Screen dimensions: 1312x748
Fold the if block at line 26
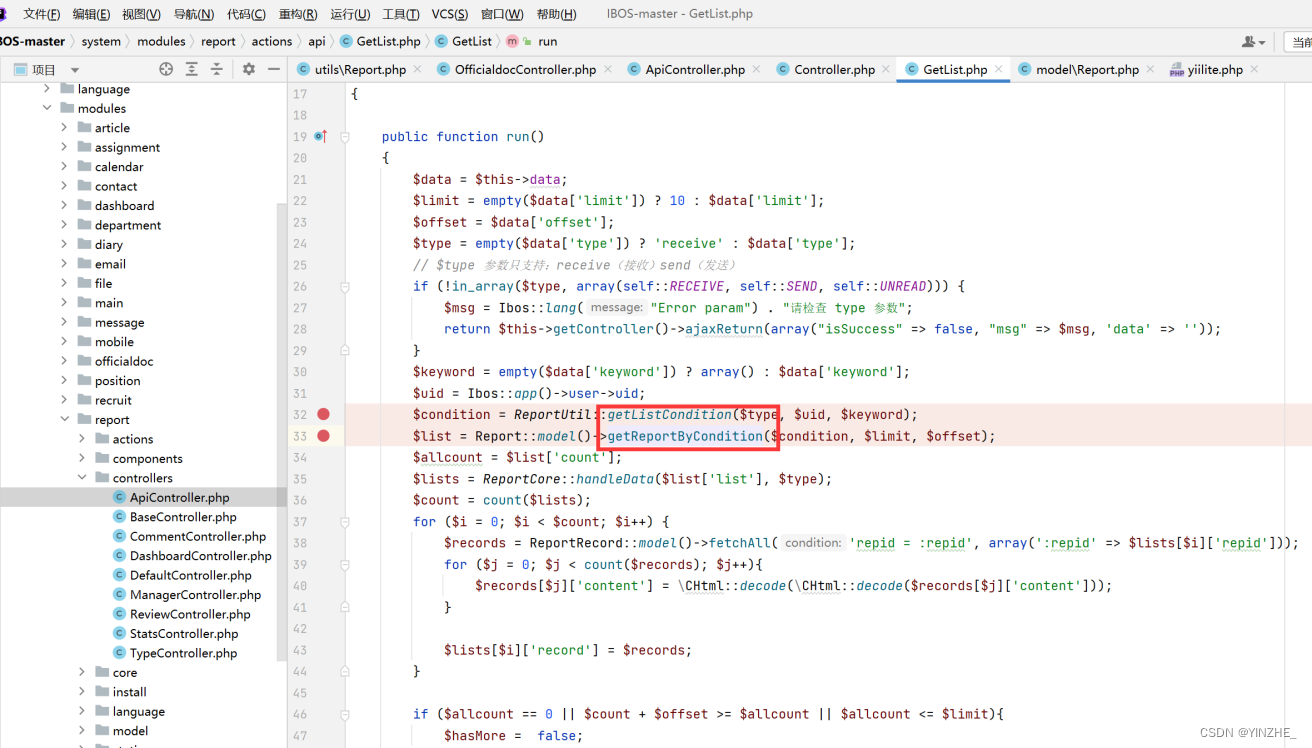[x=345, y=286]
